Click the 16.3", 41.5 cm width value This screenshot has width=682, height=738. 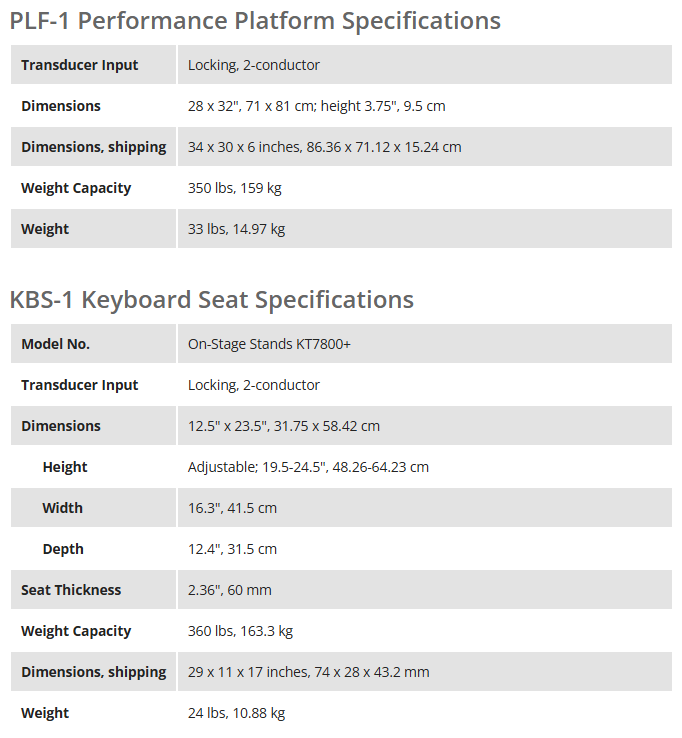point(232,508)
